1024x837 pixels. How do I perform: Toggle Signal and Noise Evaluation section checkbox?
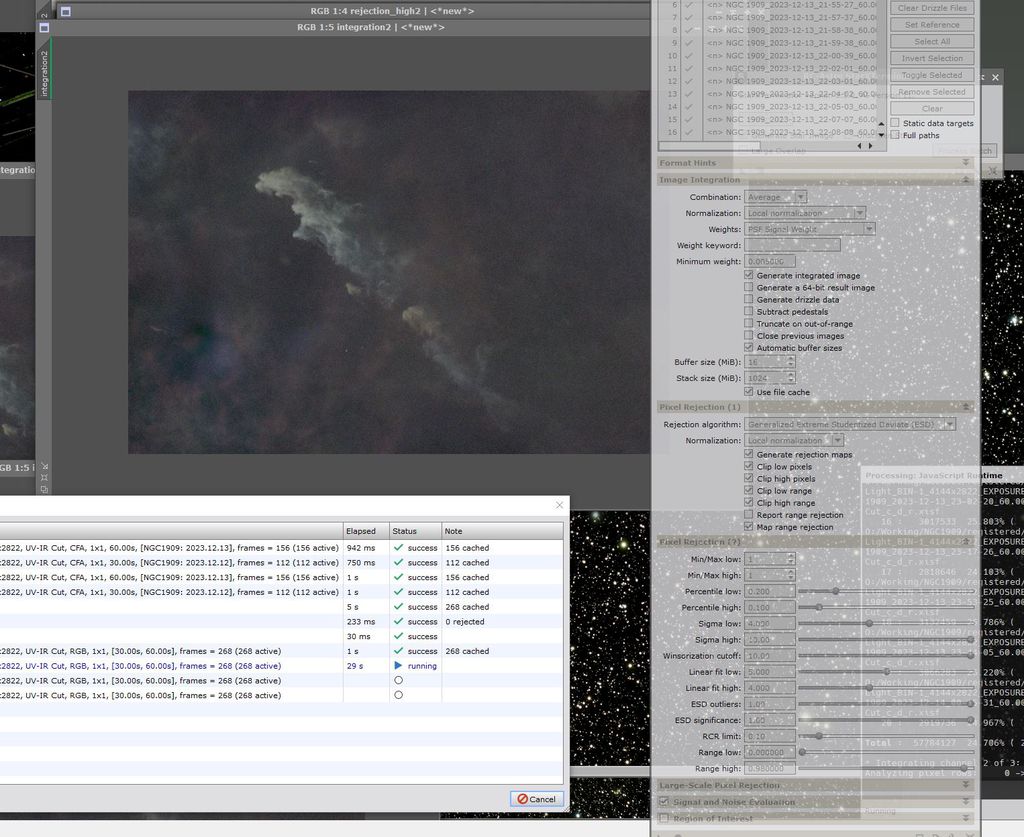click(664, 802)
